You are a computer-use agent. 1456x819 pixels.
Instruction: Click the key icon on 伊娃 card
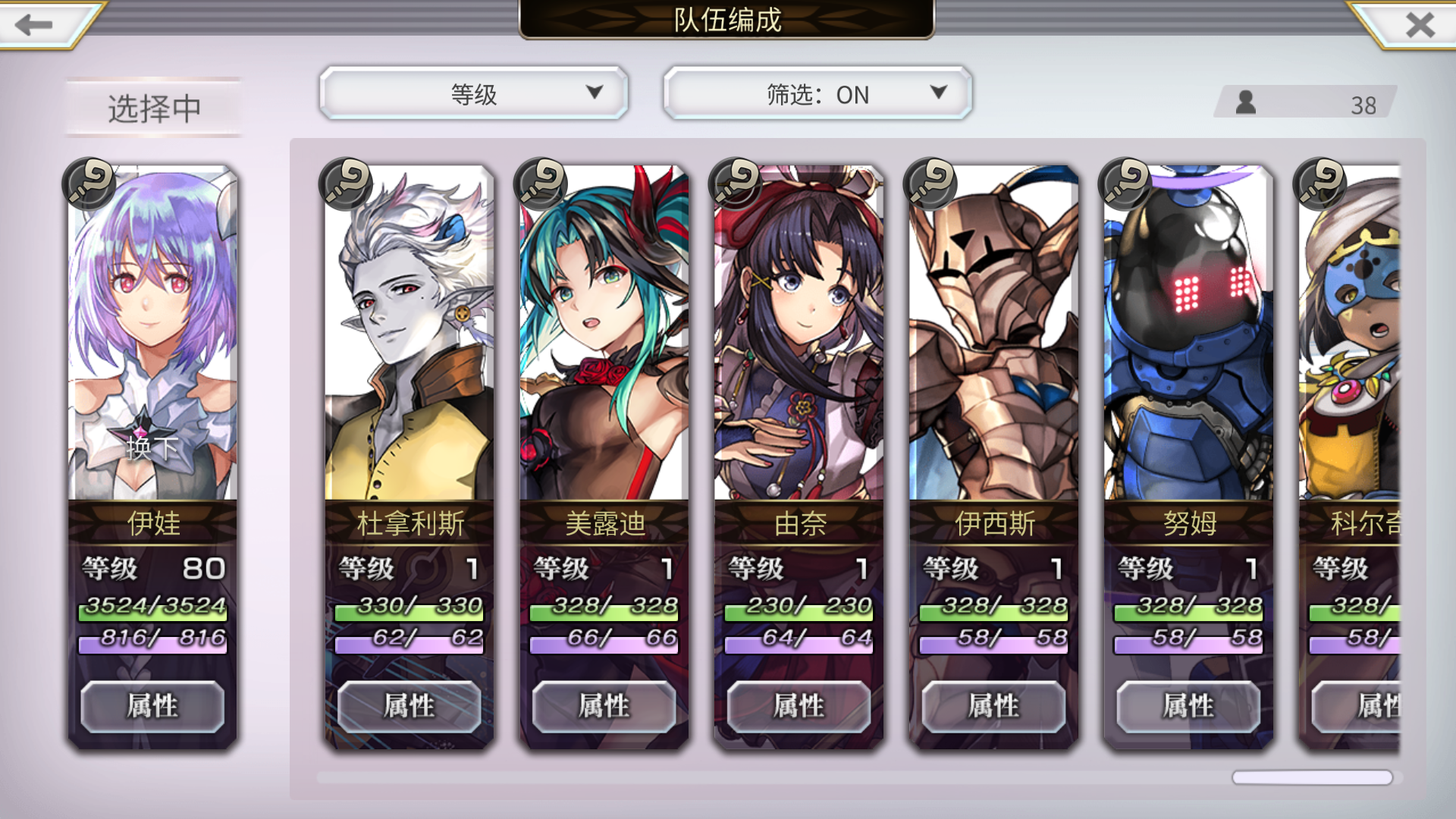tap(89, 184)
